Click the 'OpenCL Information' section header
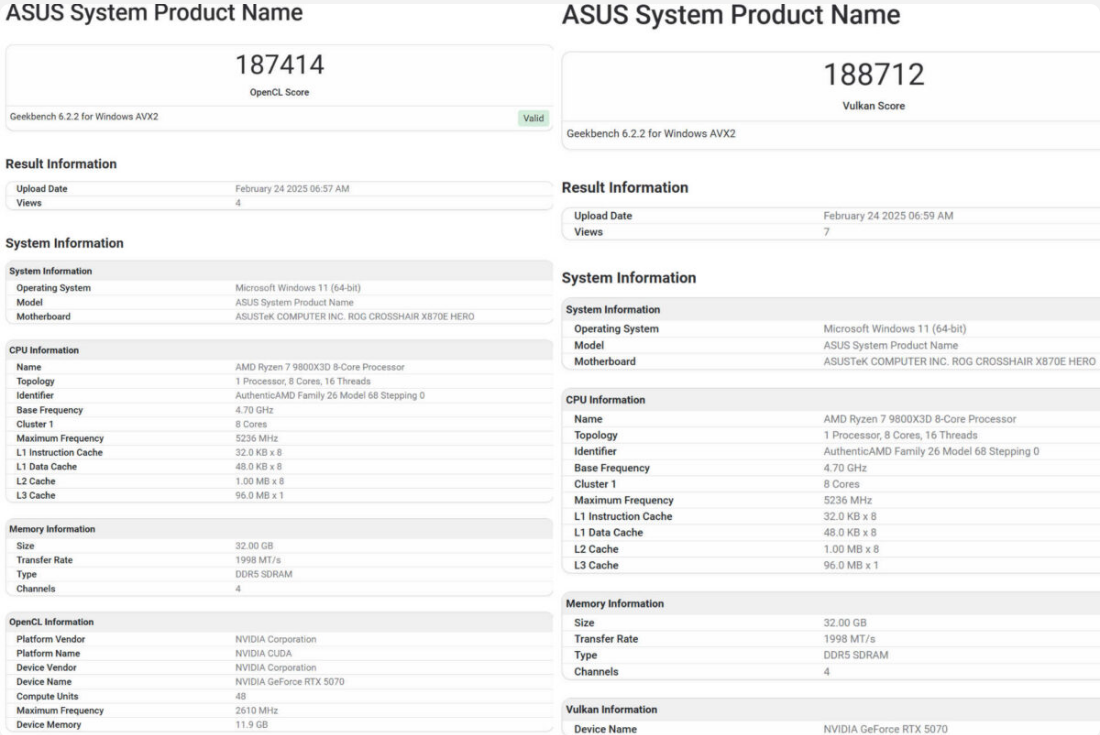 click(51, 622)
